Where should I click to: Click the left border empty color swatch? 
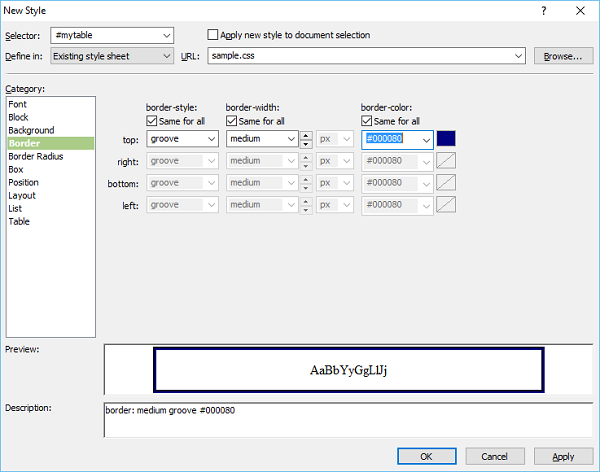coord(446,204)
